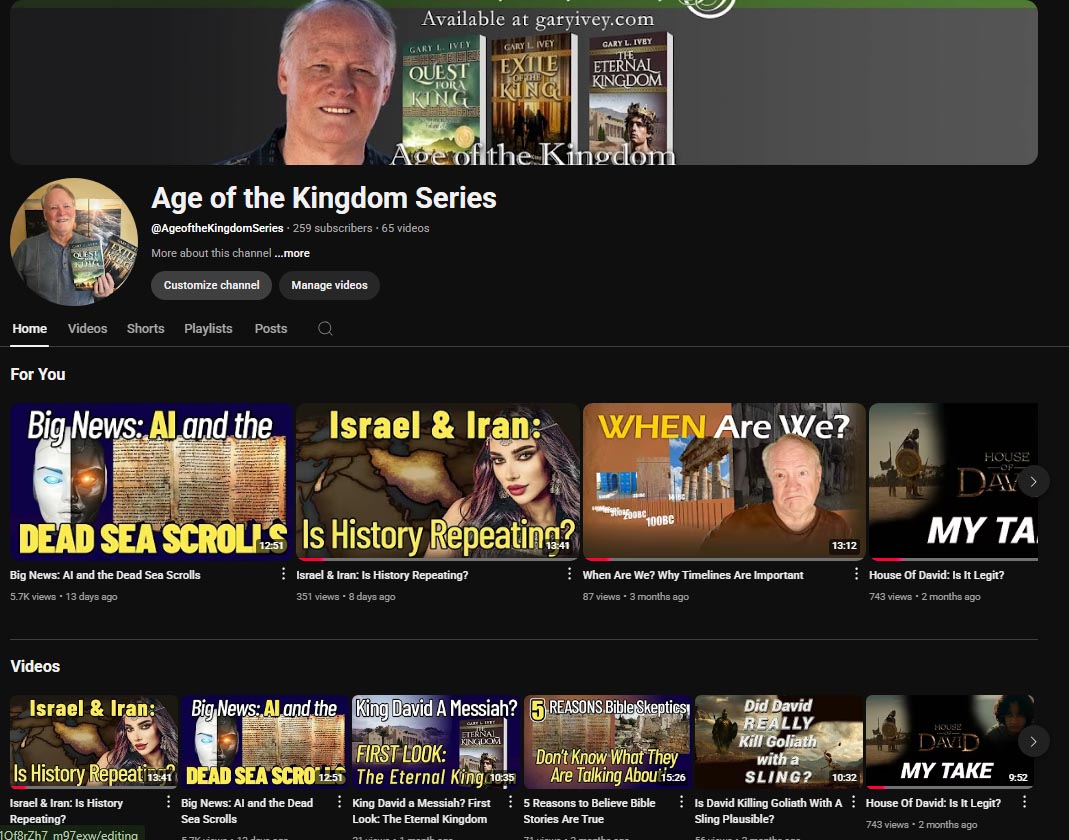1069x840 pixels.
Task: Play Videos row 'House of David My Take' thumbnail
Action: pos(950,741)
